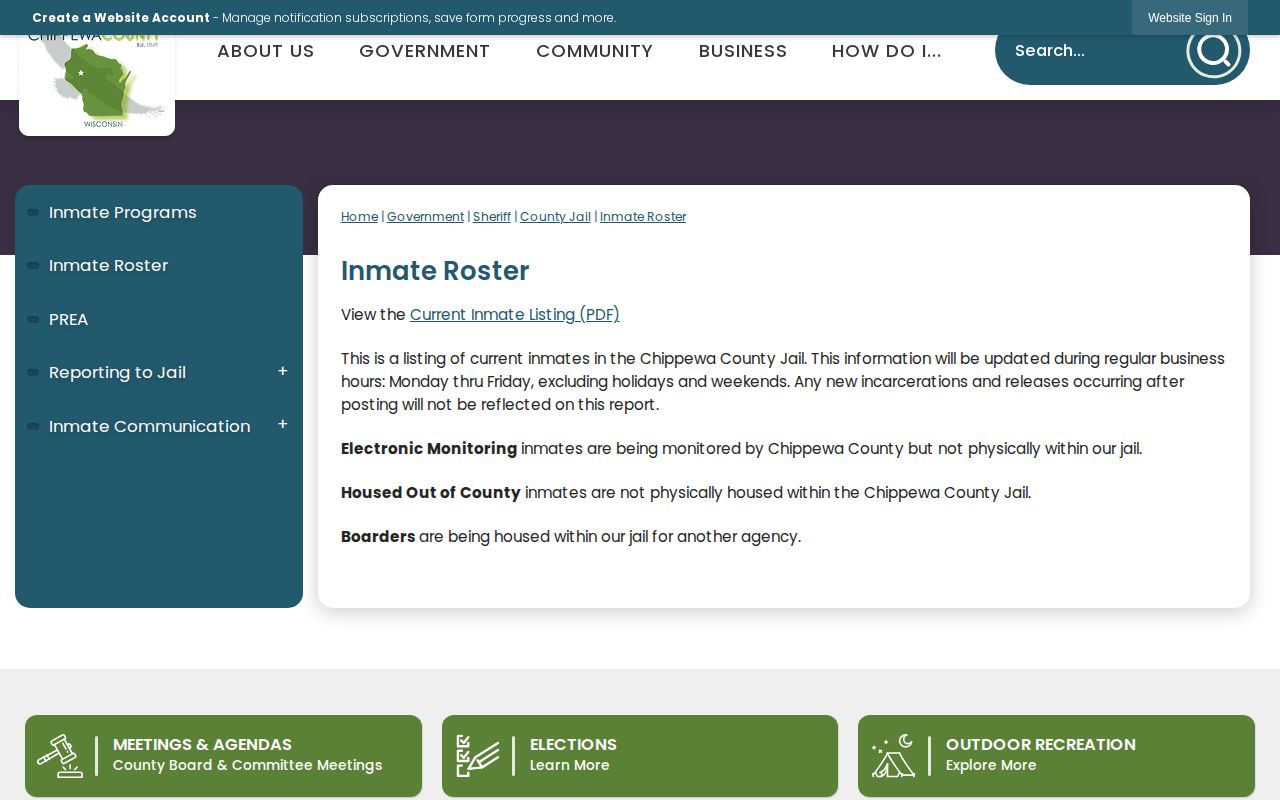1280x800 pixels.
Task: Open the About Us menu
Action: [266, 51]
